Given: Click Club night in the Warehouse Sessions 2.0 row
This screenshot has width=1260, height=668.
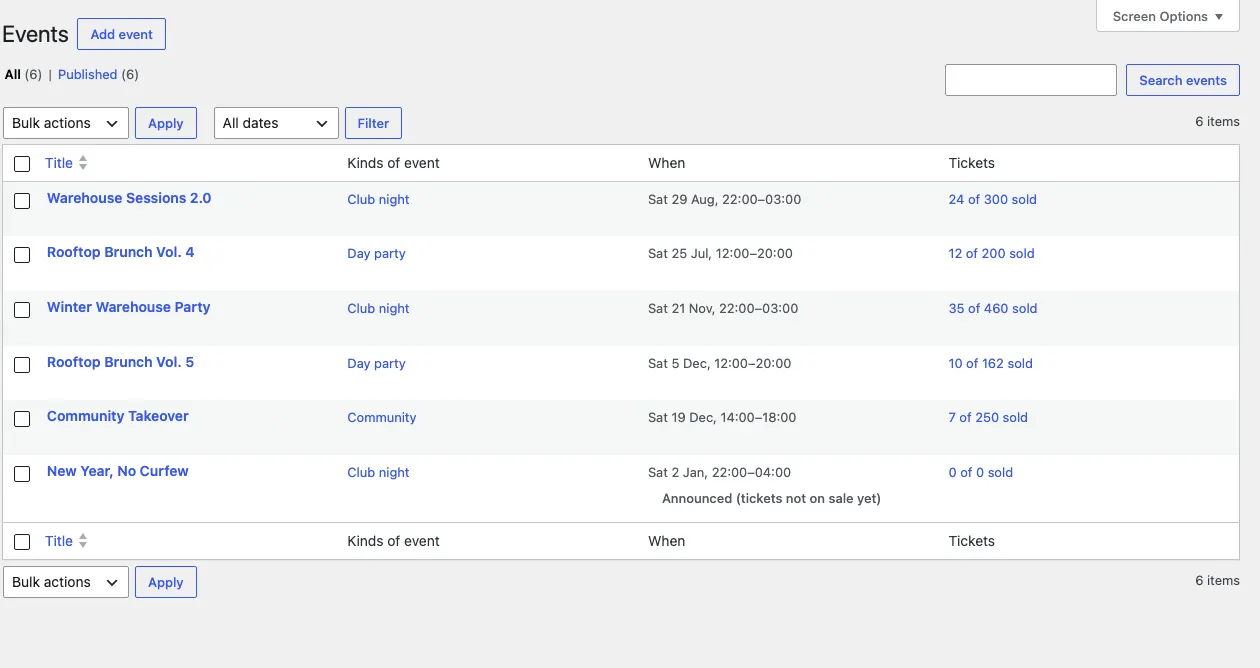Looking at the screenshot, I should click(x=379, y=199).
